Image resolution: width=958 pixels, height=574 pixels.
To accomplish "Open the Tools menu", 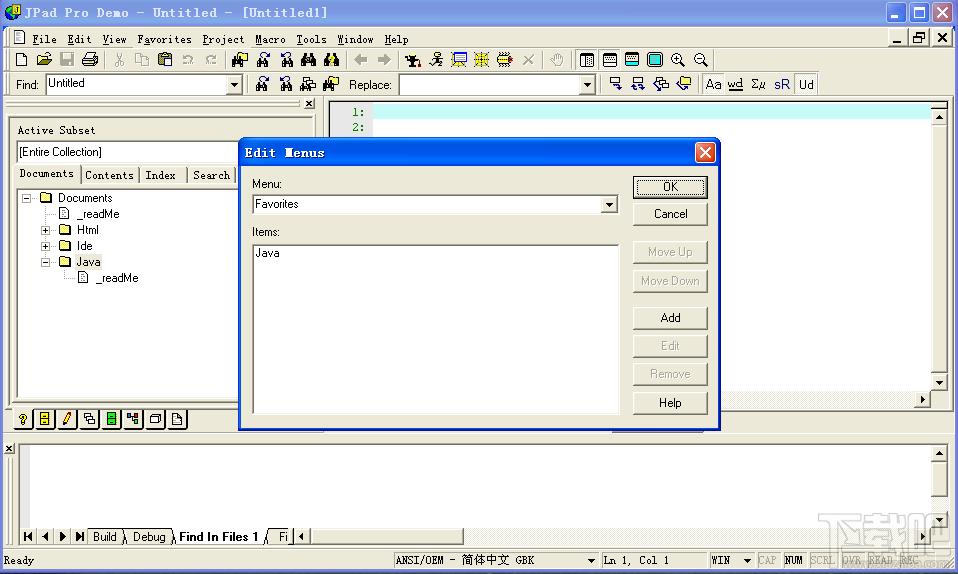I will tap(312, 39).
